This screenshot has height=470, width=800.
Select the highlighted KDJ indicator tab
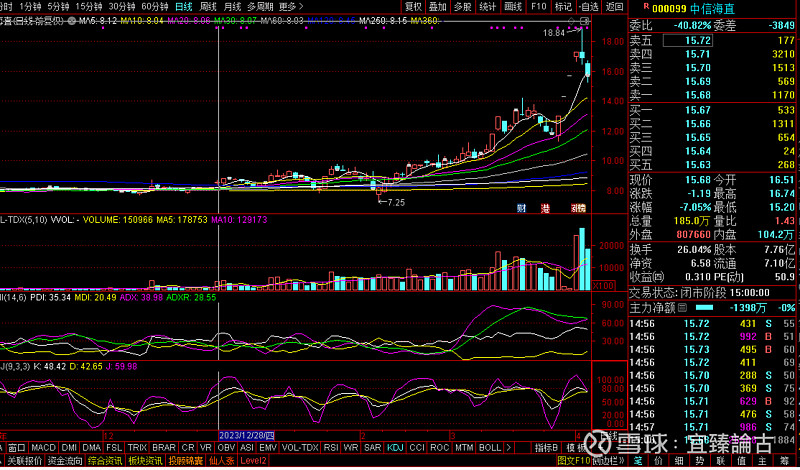395,448
